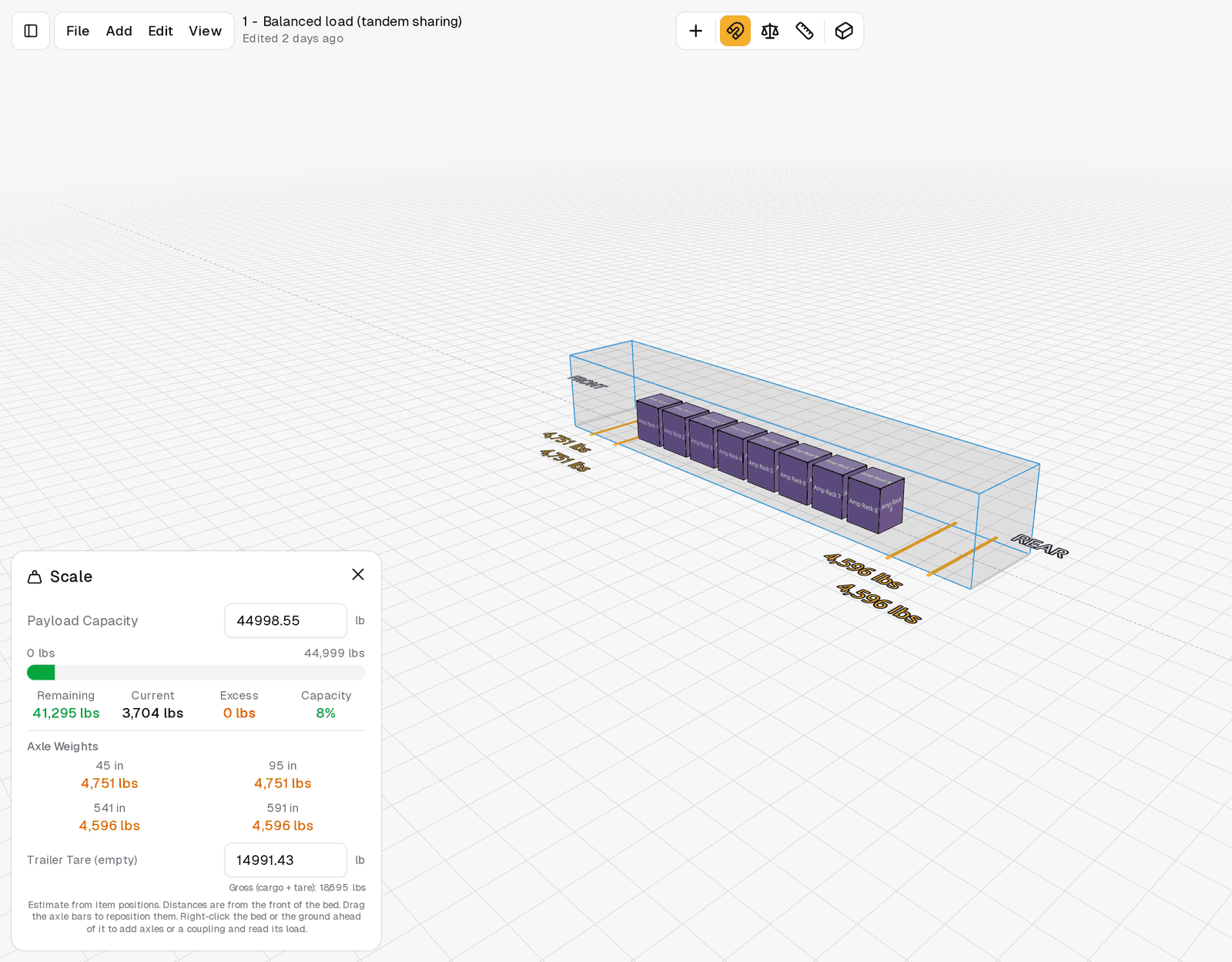The height and width of the screenshot is (962, 1232).
Task: Toggle the sidebar panel icon
Action: [31, 31]
